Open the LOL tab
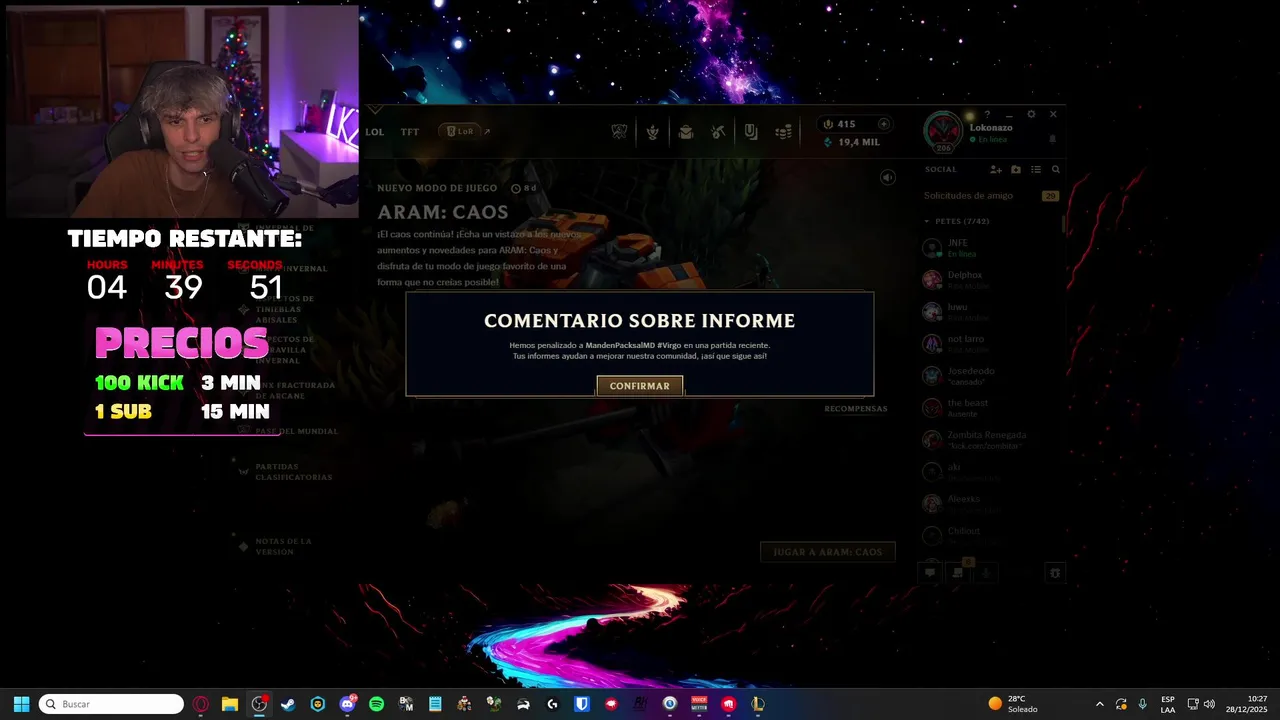 click(x=375, y=132)
